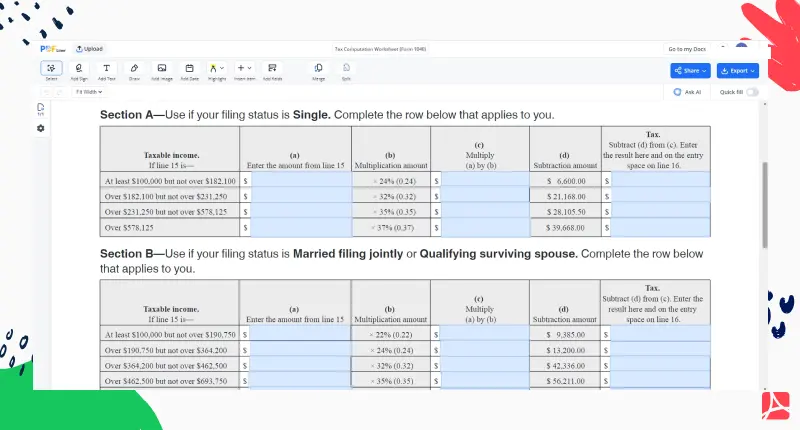Expand the Insert Item dropdown arrow

click(249, 68)
